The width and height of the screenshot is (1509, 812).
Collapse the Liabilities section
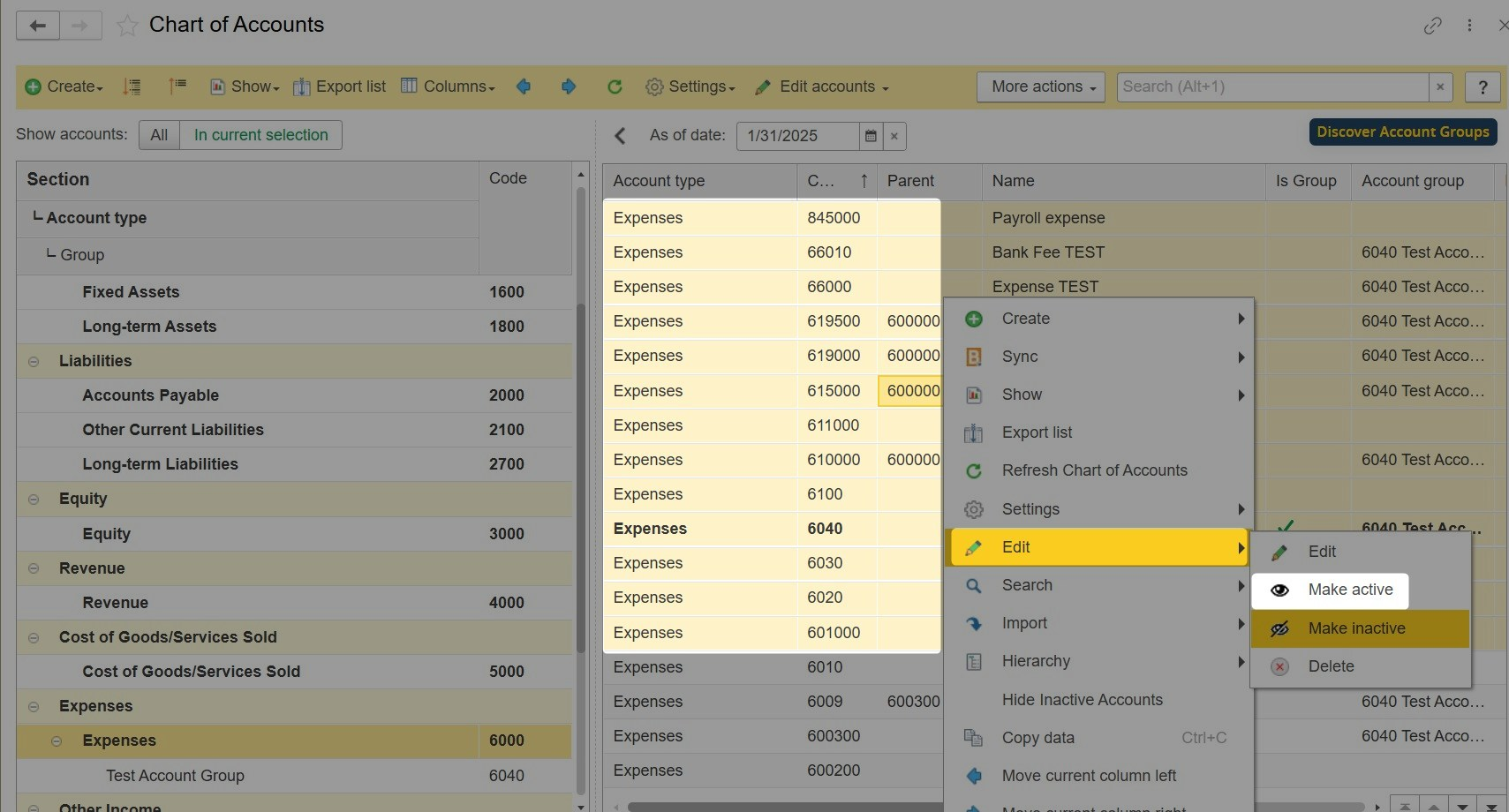[x=34, y=362]
